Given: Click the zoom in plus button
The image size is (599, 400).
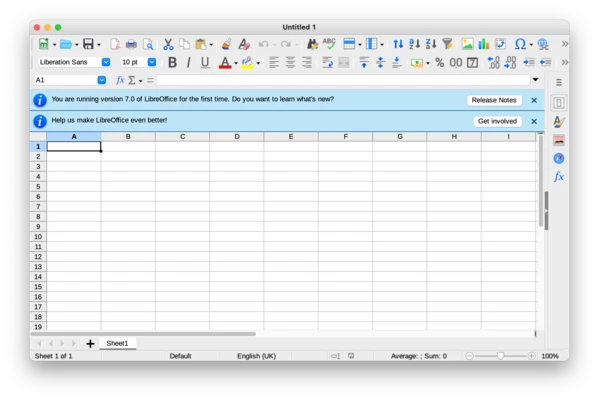Looking at the screenshot, I should pyautogui.click(x=531, y=356).
